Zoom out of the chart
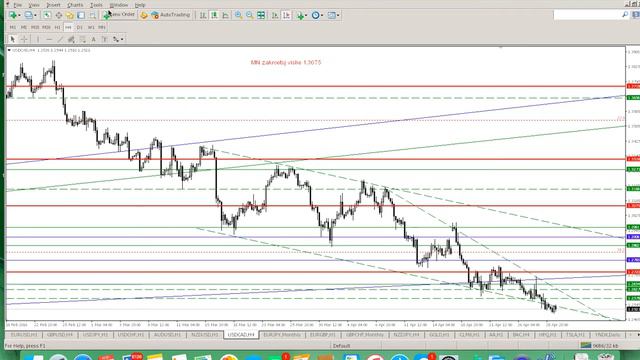Image resolution: width=640 pixels, height=360 pixels. coord(249,15)
